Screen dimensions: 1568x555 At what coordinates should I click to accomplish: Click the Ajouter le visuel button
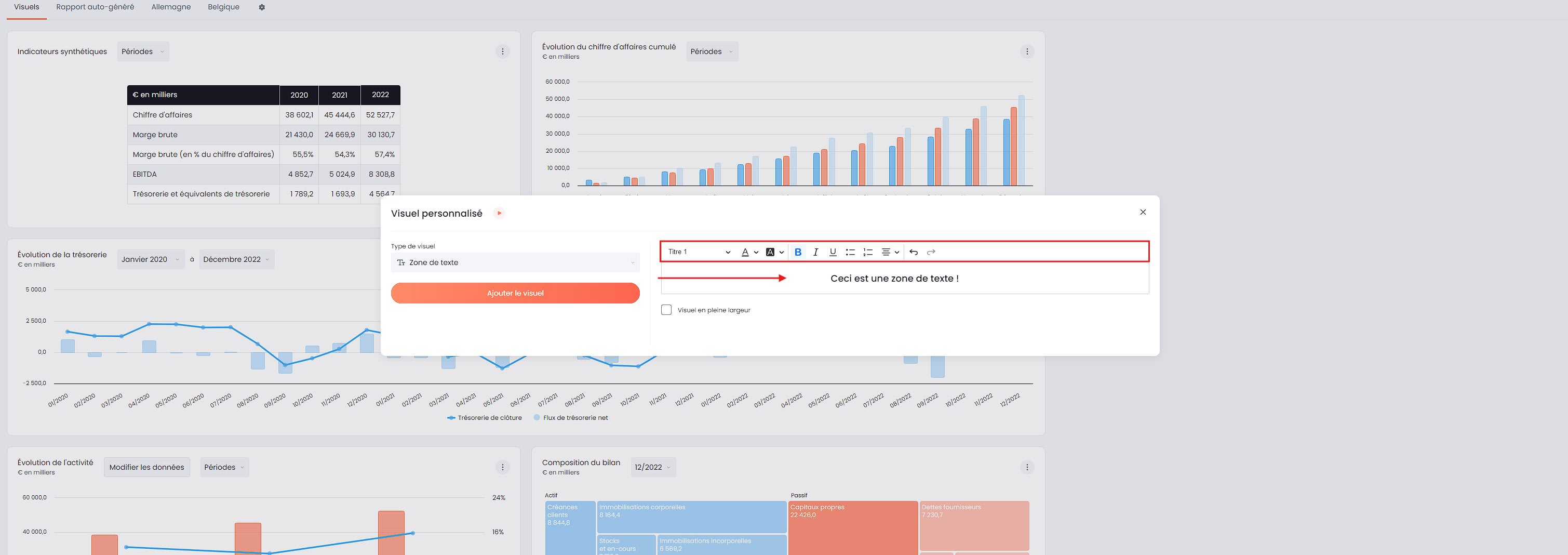tap(515, 293)
